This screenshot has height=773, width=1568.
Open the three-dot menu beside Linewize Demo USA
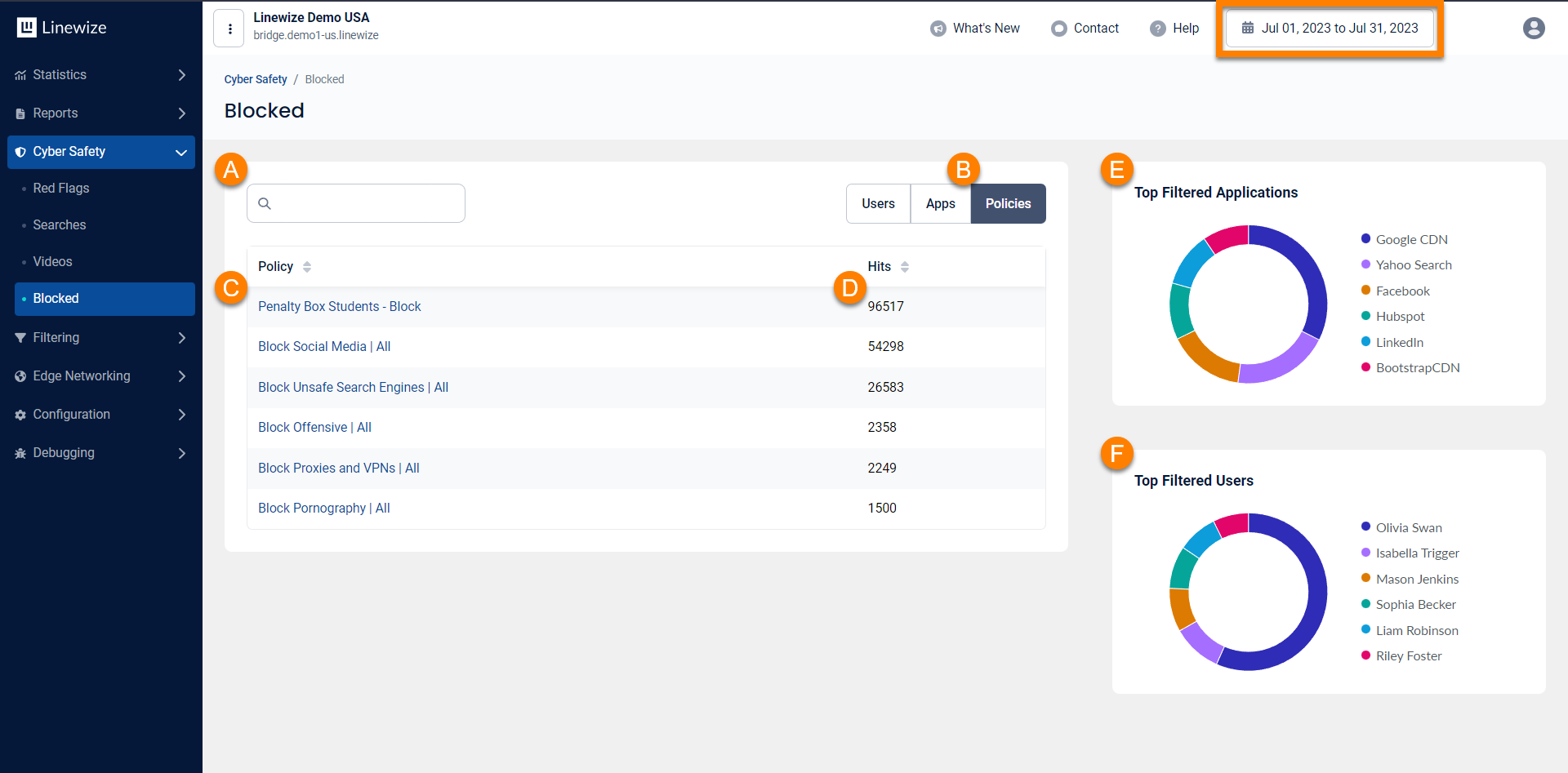click(x=229, y=29)
